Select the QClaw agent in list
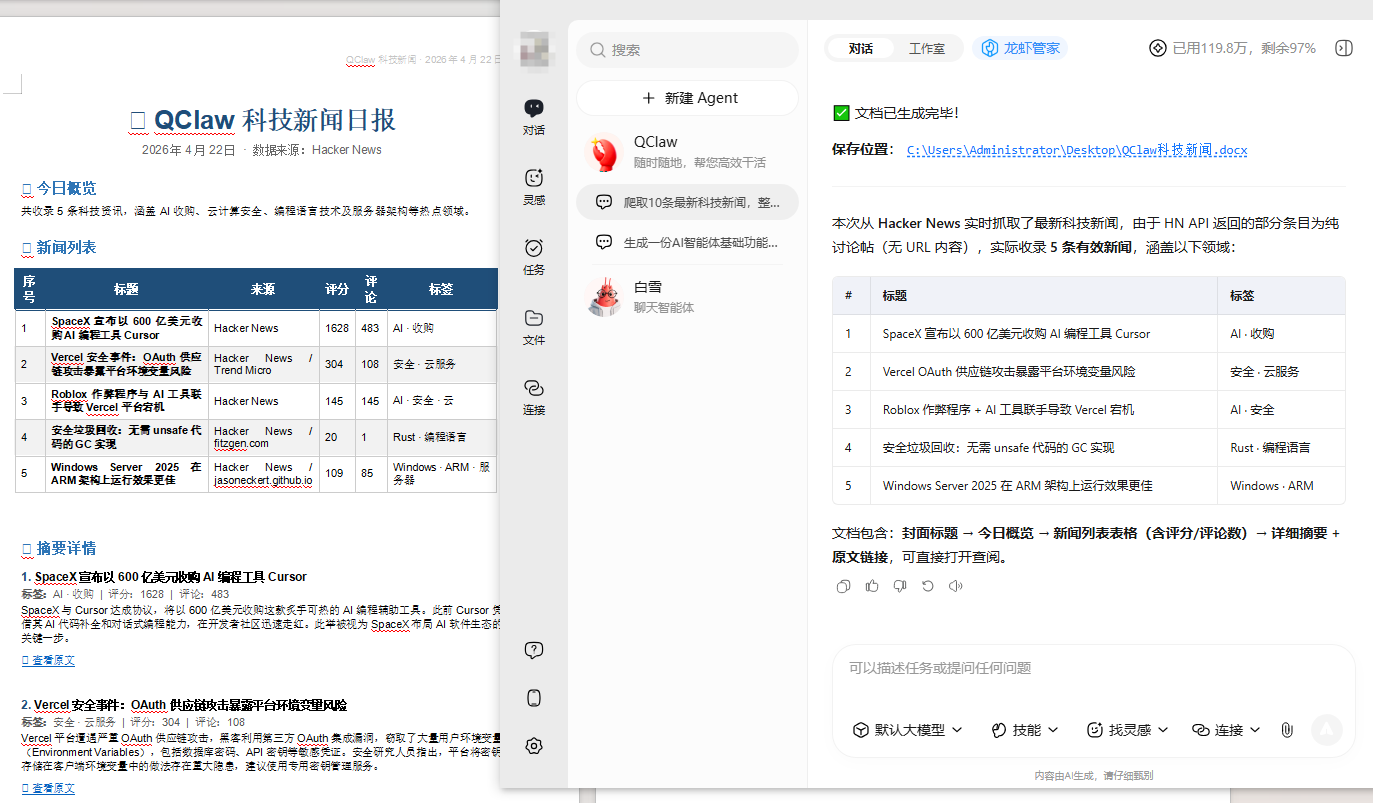The width and height of the screenshot is (1373, 803). (x=688, y=152)
